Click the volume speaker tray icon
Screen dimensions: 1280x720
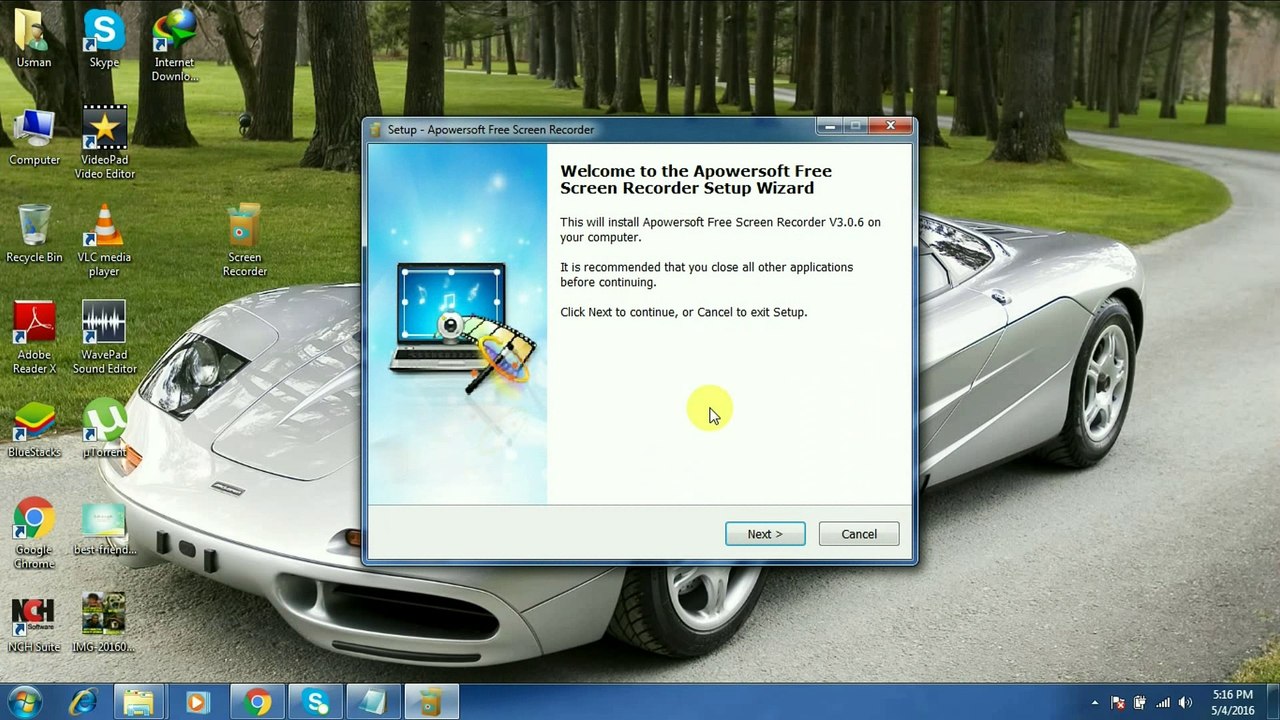1186,703
